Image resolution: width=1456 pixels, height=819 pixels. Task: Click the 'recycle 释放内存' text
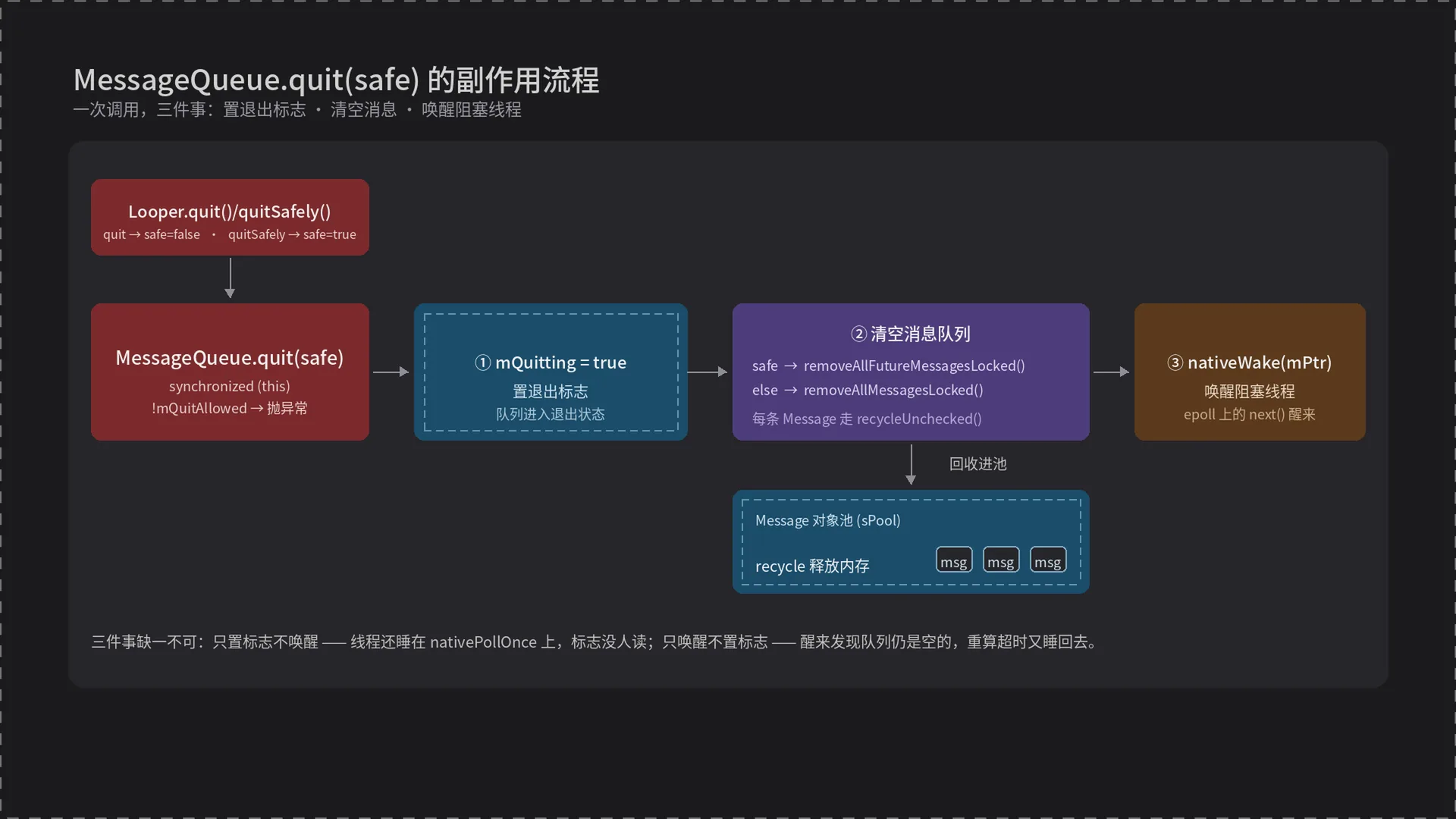pyautogui.click(x=812, y=566)
